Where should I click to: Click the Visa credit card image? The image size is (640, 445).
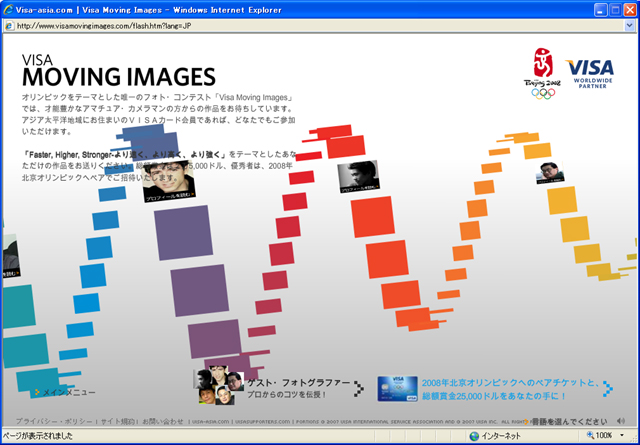pyautogui.click(x=398, y=388)
